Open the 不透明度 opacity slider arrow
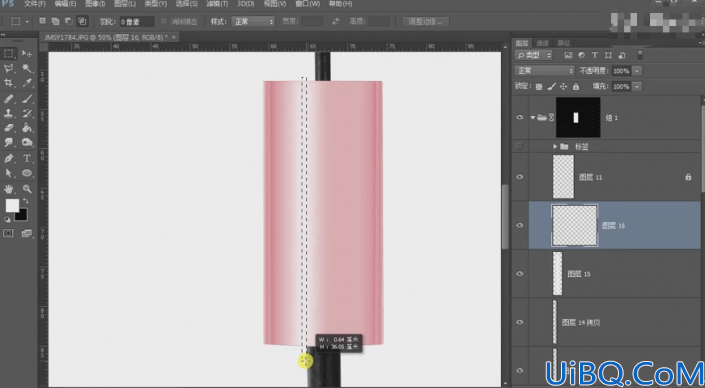 [637, 71]
